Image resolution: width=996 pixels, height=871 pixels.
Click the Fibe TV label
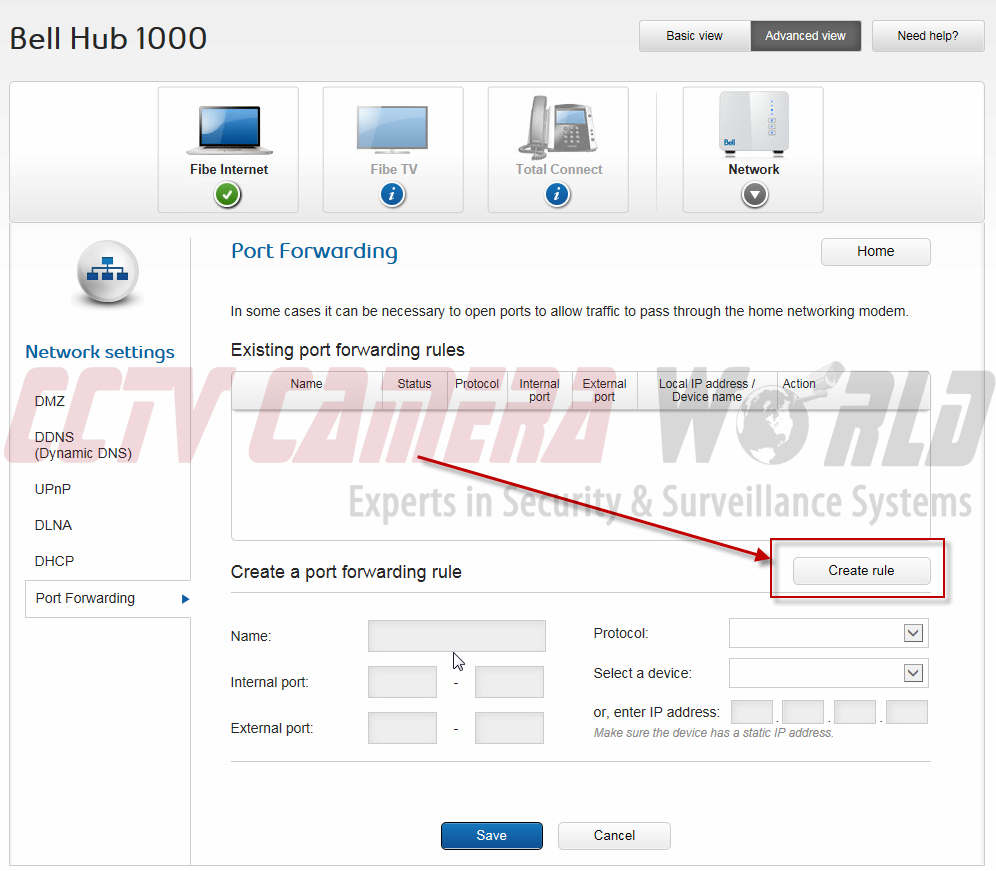[394, 170]
